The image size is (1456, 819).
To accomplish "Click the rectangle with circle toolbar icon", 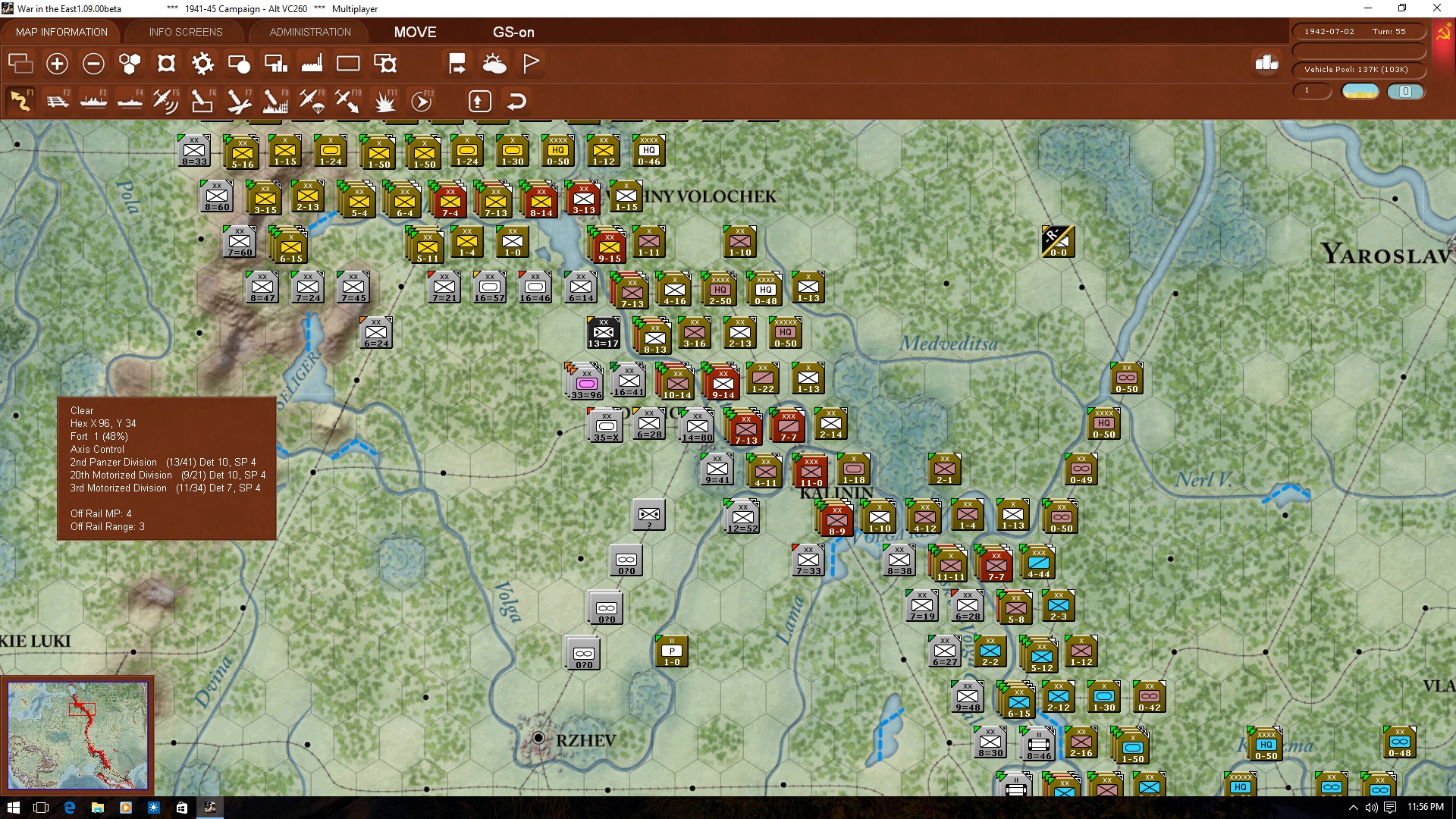I will pyautogui.click(x=239, y=64).
